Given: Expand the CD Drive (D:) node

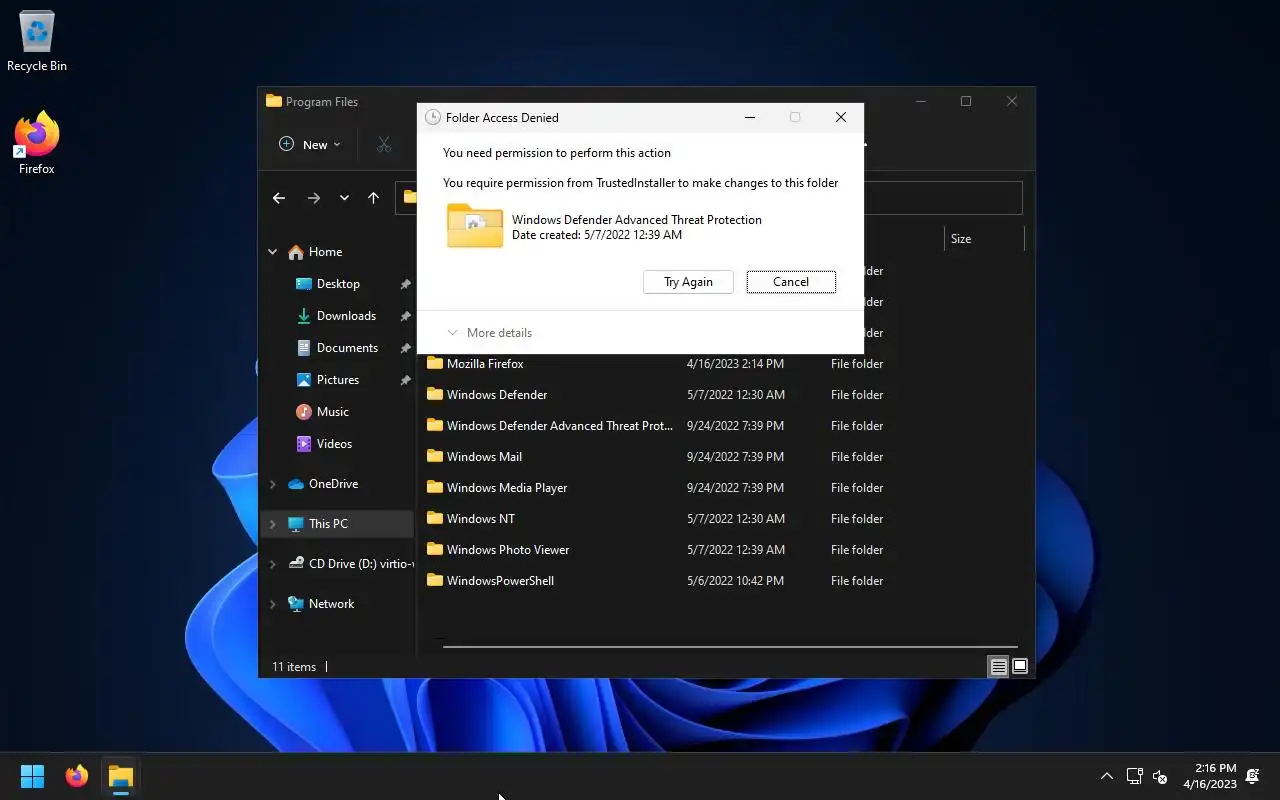Looking at the screenshot, I should [272, 564].
